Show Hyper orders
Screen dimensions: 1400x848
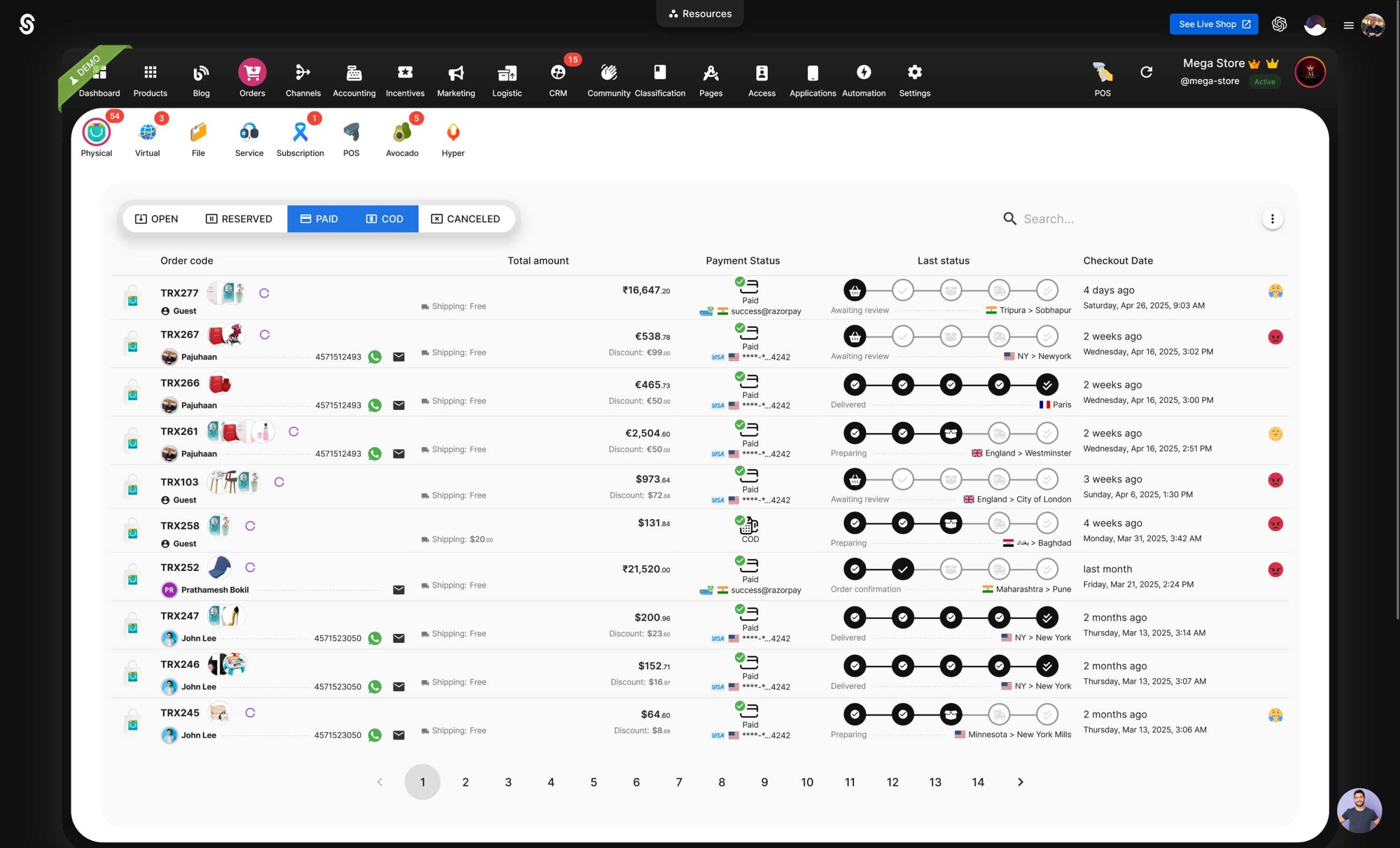coord(453,138)
